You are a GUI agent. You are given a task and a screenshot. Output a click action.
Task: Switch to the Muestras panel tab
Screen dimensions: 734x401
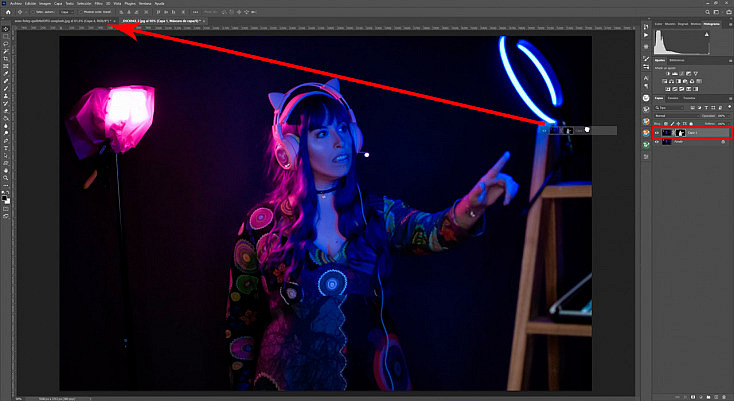point(670,24)
